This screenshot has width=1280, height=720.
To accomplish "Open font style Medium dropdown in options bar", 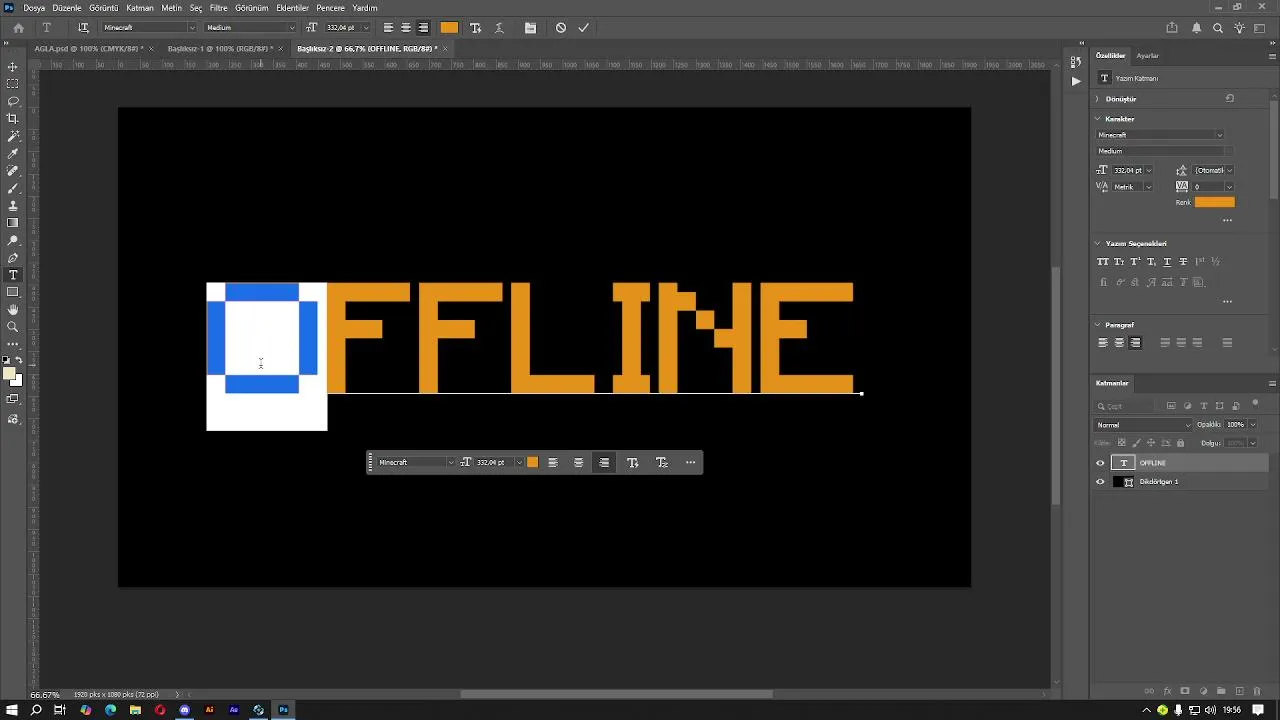I will click(x=294, y=28).
